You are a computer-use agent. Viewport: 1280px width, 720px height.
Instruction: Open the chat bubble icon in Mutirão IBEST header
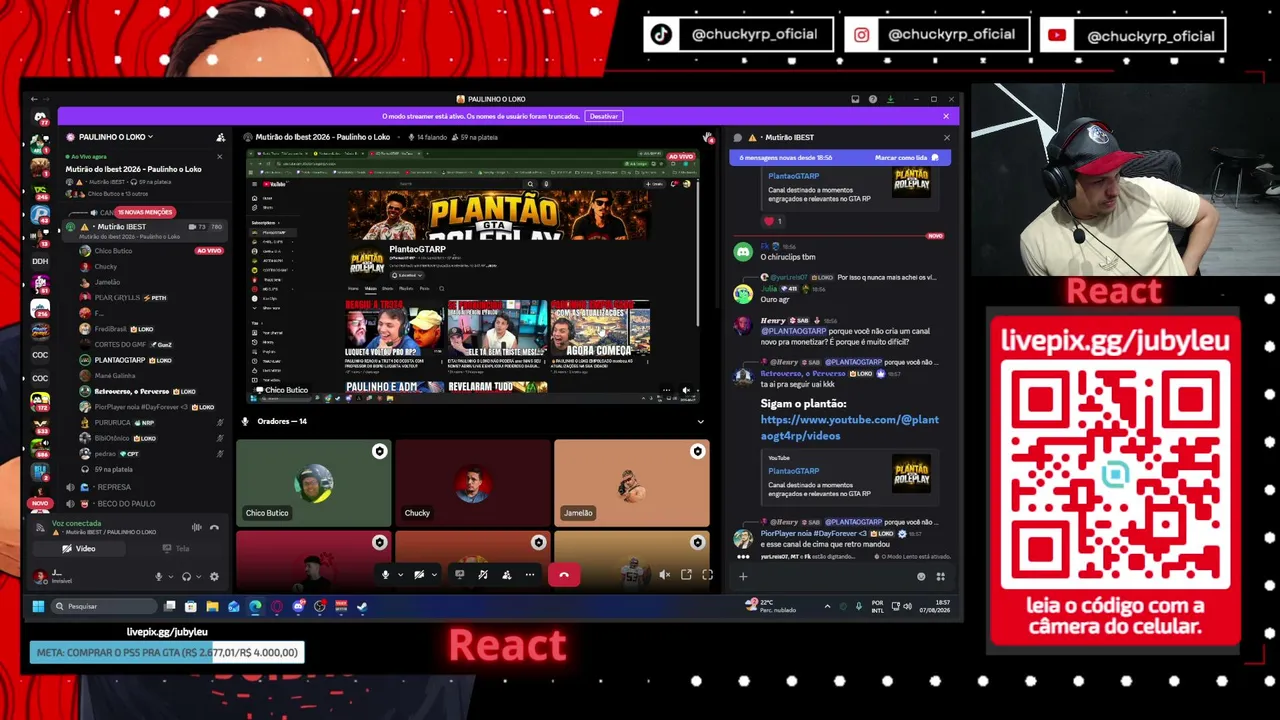738,137
